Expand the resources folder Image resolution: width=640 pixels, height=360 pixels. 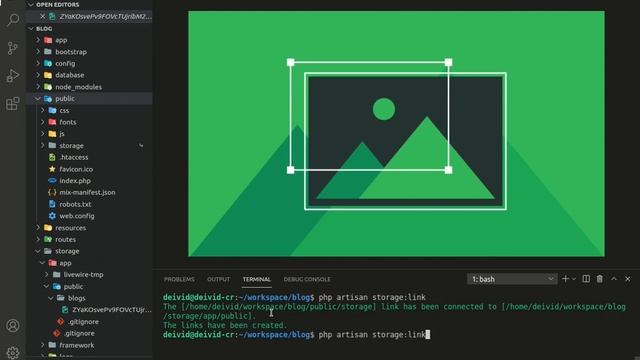tap(89, 228)
